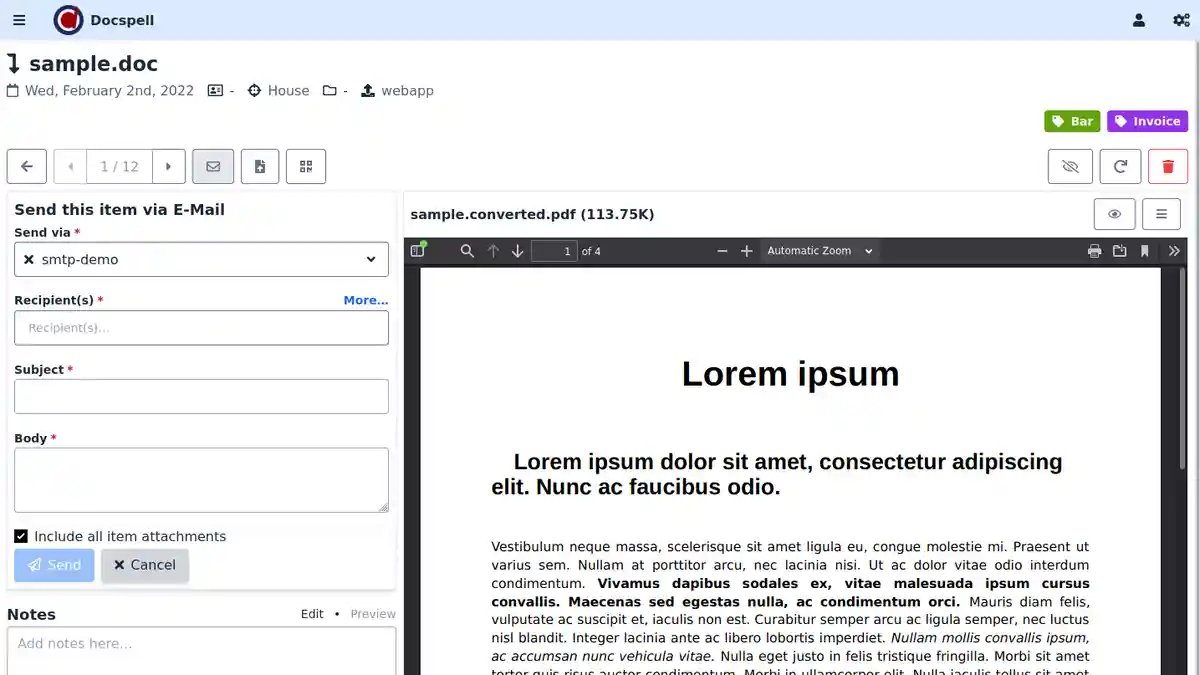Click the Cancel button
Viewport: 1200px width, 675px height.
pos(145,565)
